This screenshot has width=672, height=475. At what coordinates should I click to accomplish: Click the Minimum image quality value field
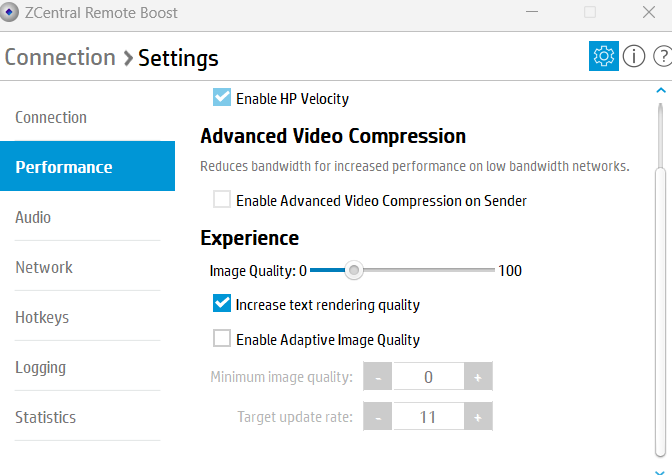coord(428,377)
